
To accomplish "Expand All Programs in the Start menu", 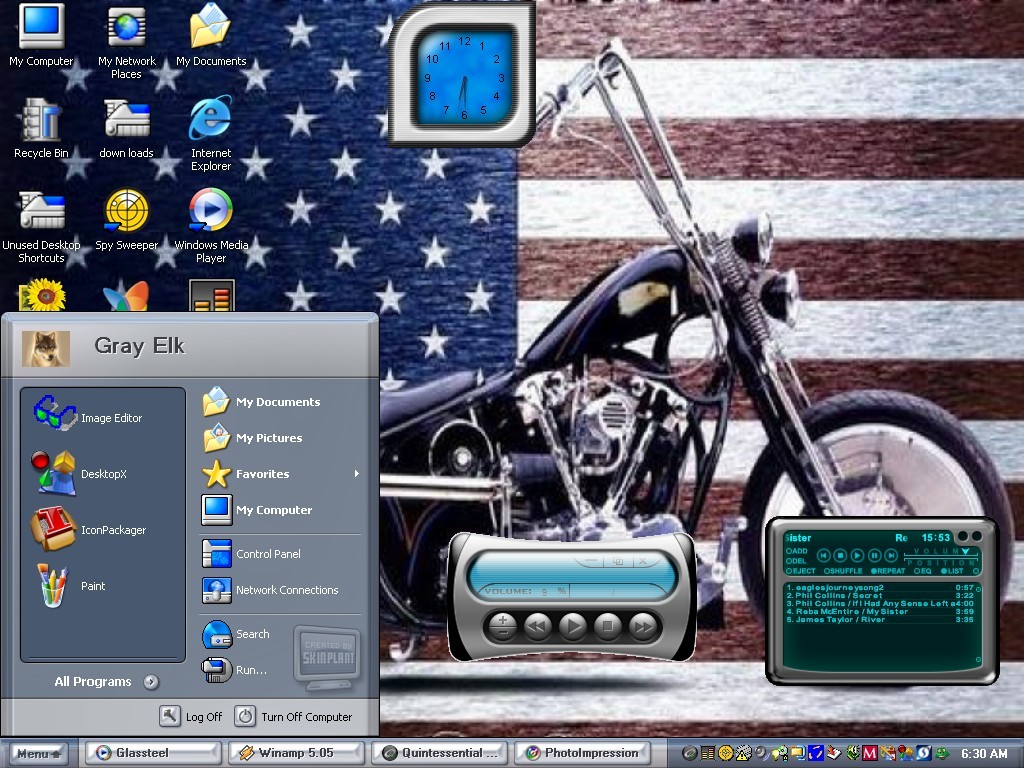I will click(106, 681).
